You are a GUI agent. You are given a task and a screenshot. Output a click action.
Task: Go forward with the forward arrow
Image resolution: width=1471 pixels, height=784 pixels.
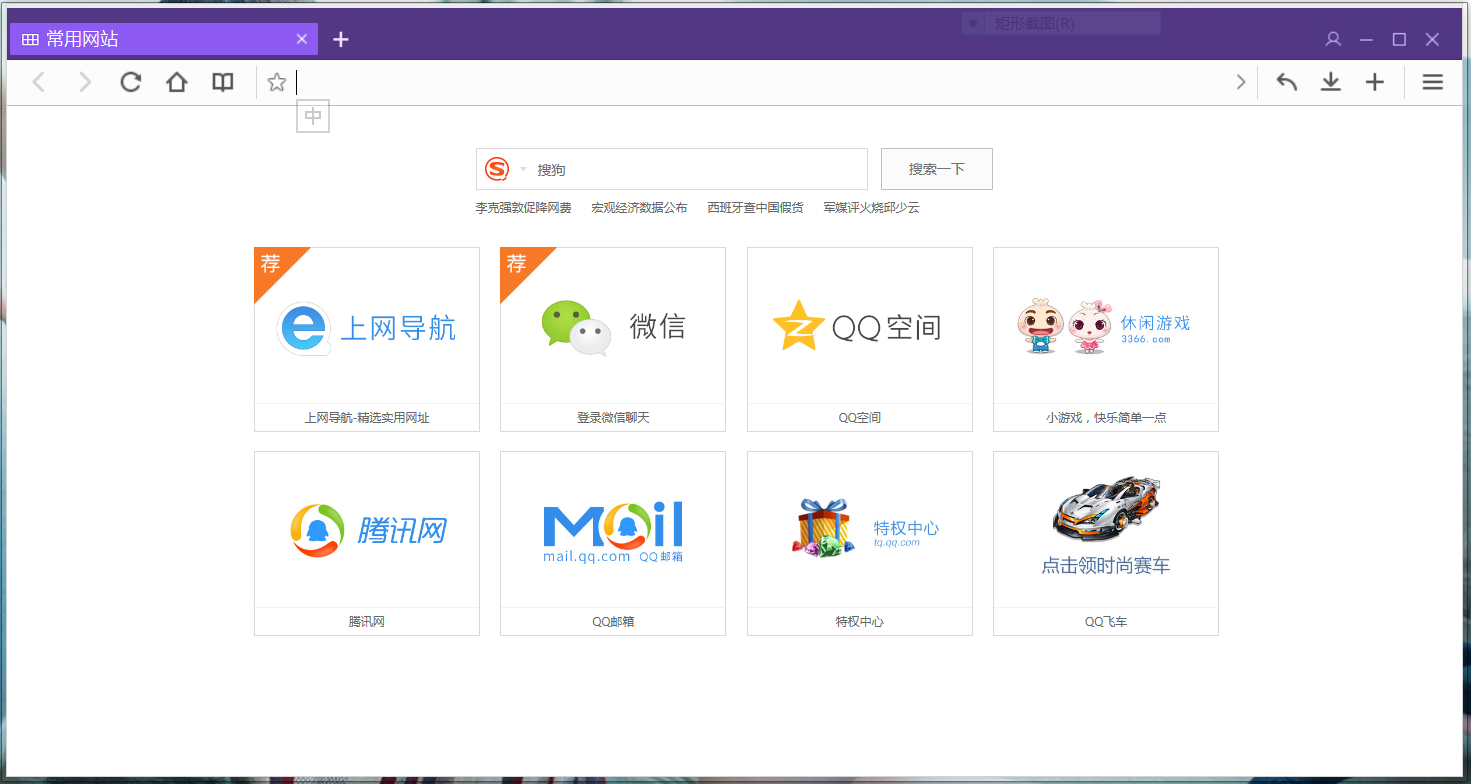85,82
